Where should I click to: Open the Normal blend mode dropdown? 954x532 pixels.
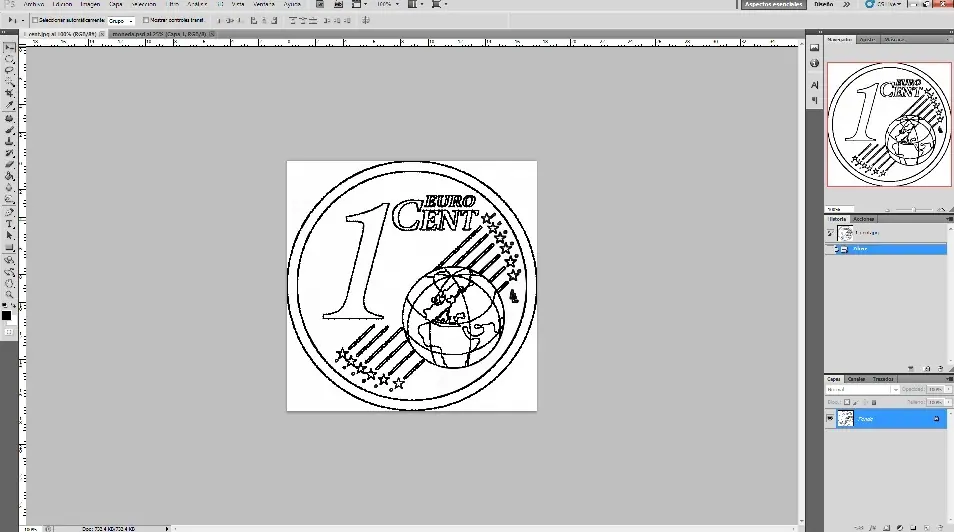[862, 390]
